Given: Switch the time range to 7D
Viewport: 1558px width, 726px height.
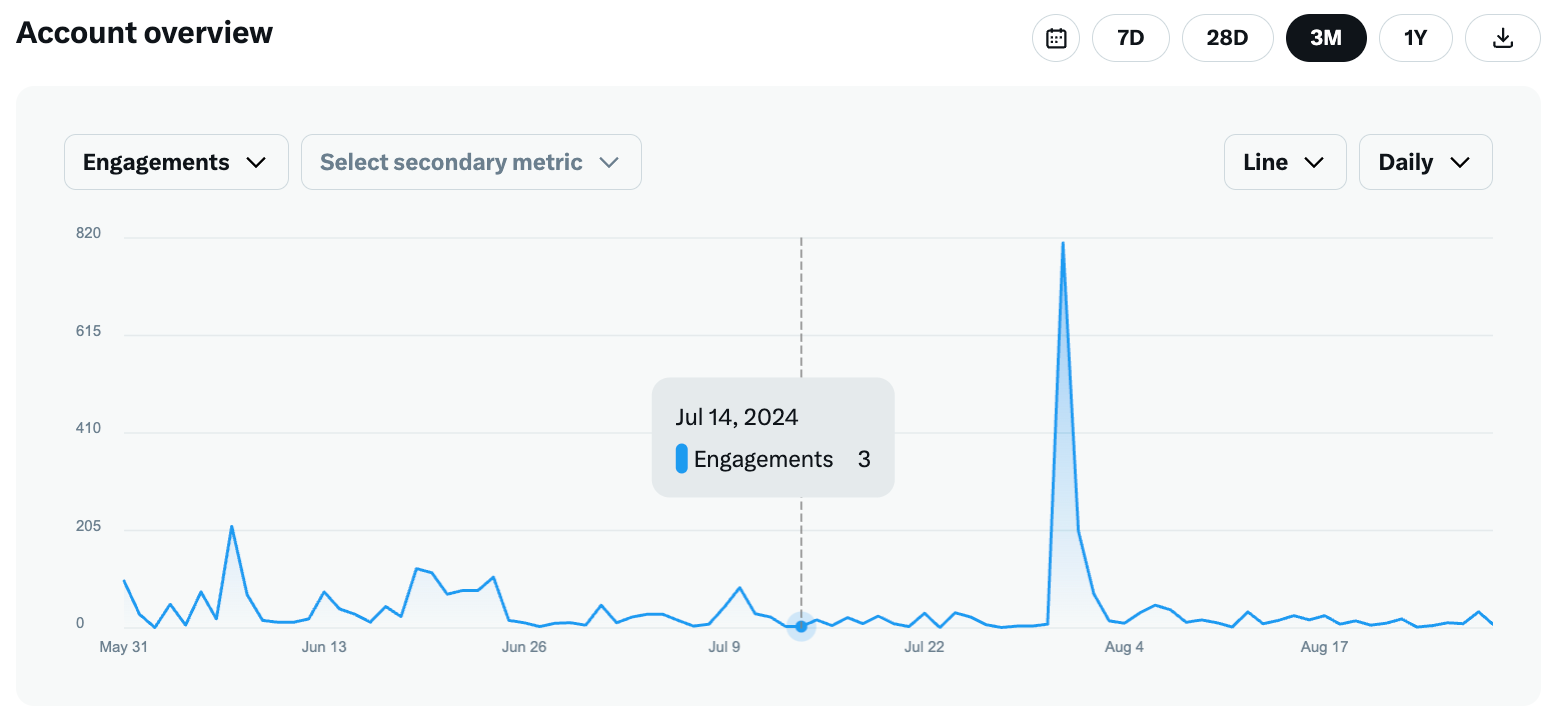Looking at the screenshot, I should 1131,37.
